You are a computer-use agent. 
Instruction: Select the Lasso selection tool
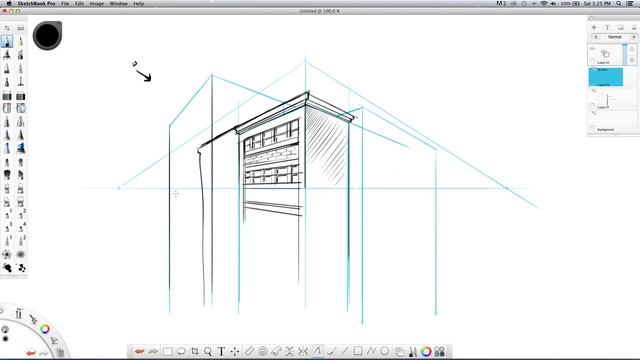[181, 351]
